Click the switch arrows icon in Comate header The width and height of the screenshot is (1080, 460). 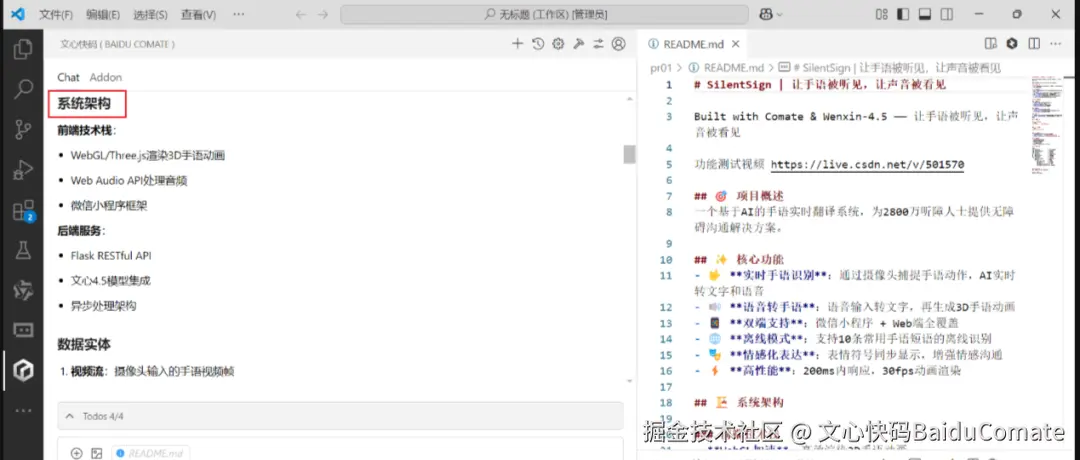coord(599,44)
